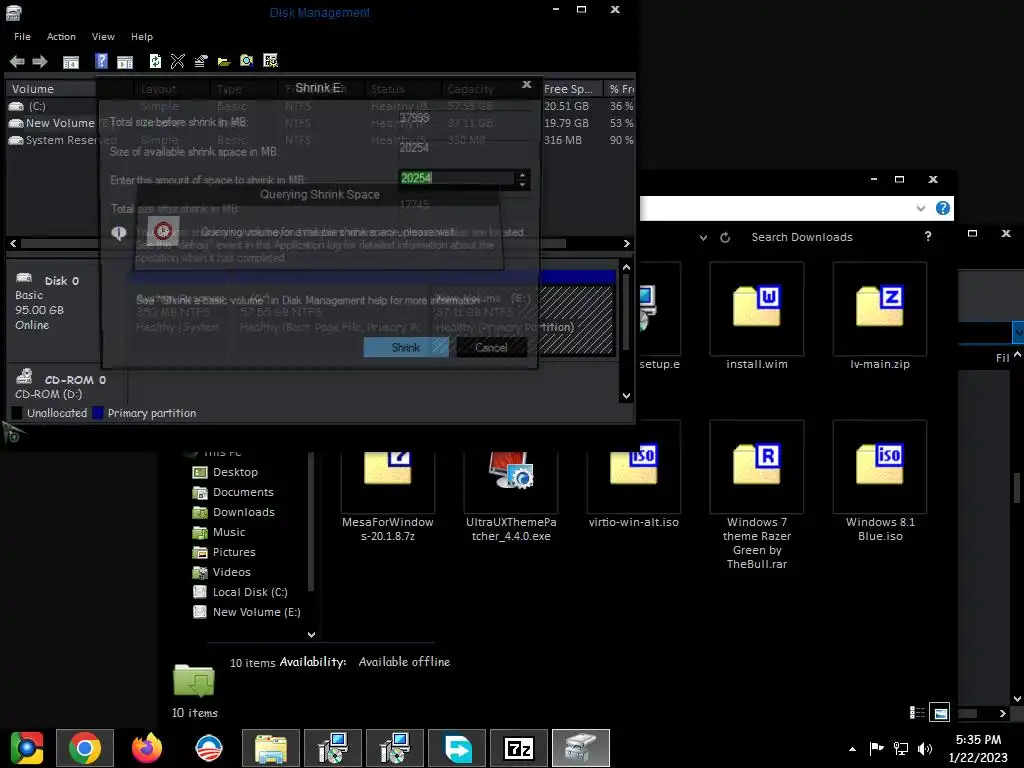Viewport: 1024px width, 768px height.
Task: Click the Free Sp... column header
Action: point(572,89)
